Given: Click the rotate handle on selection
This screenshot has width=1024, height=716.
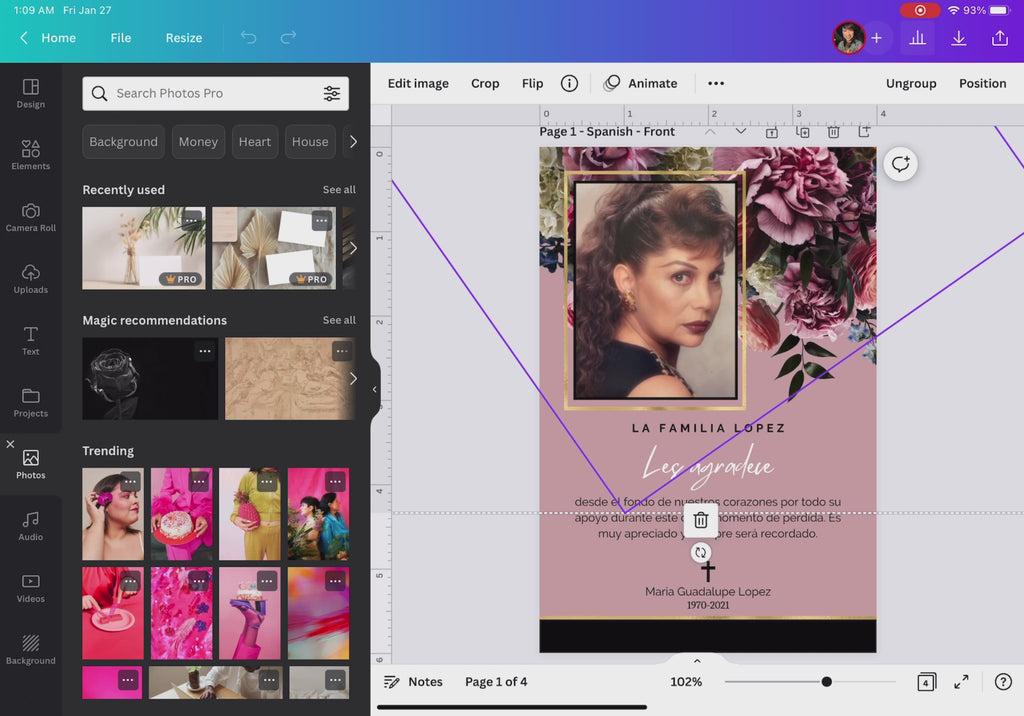Looking at the screenshot, I should click(701, 553).
